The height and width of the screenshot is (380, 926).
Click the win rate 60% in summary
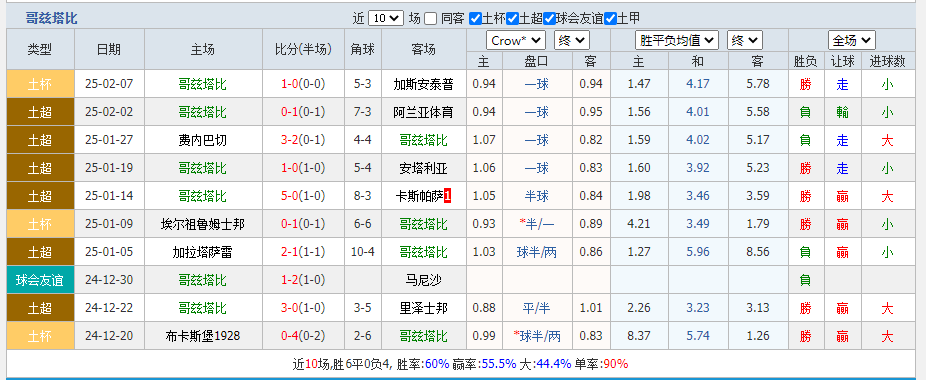(x=438, y=363)
